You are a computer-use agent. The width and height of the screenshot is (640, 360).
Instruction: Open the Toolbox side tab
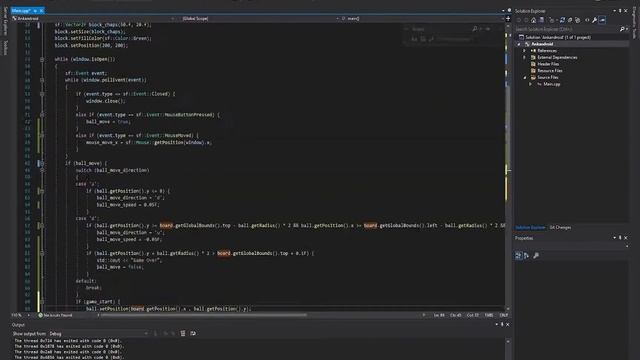[5, 48]
